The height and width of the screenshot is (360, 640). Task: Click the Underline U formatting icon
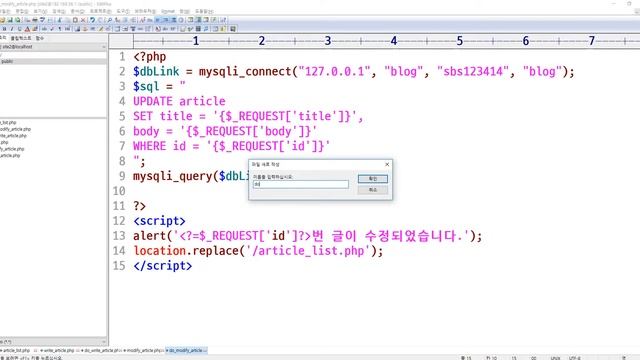click(x=20, y=29)
